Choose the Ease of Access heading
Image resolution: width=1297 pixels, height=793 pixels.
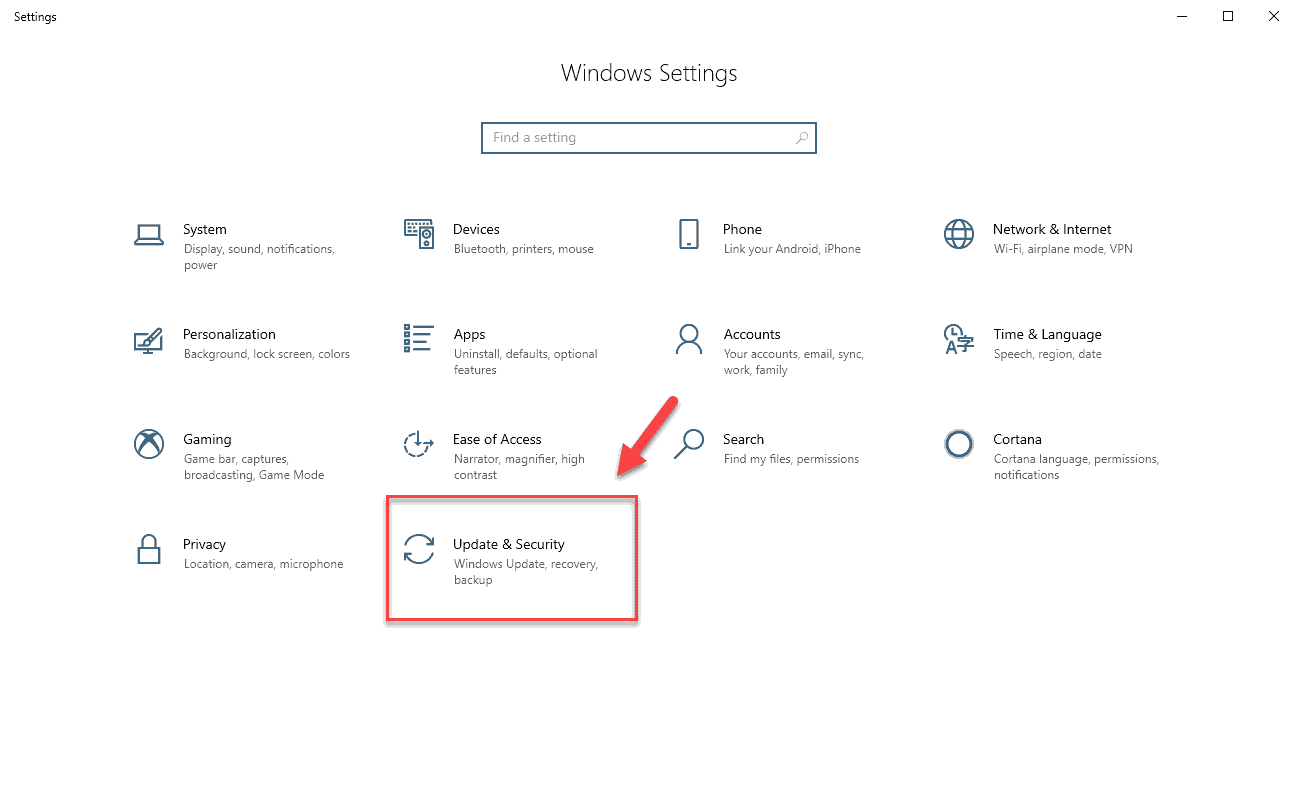tap(497, 439)
